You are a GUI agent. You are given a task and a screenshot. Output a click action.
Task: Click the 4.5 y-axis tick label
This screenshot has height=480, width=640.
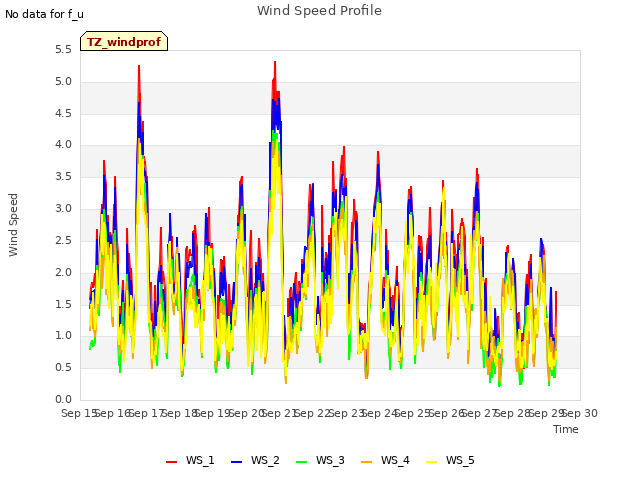[x=63, y=113]
